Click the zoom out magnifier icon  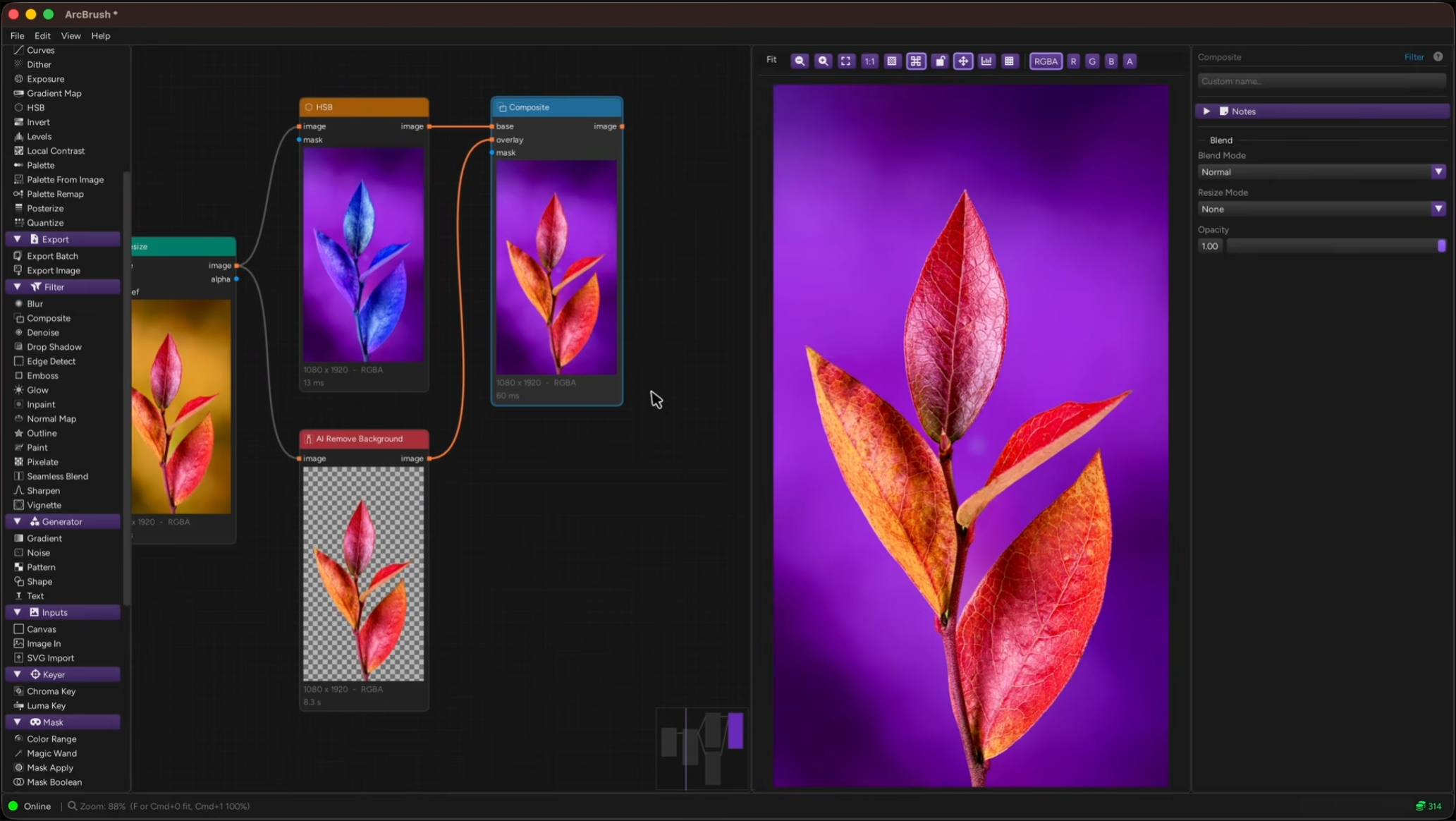[800, 61]
